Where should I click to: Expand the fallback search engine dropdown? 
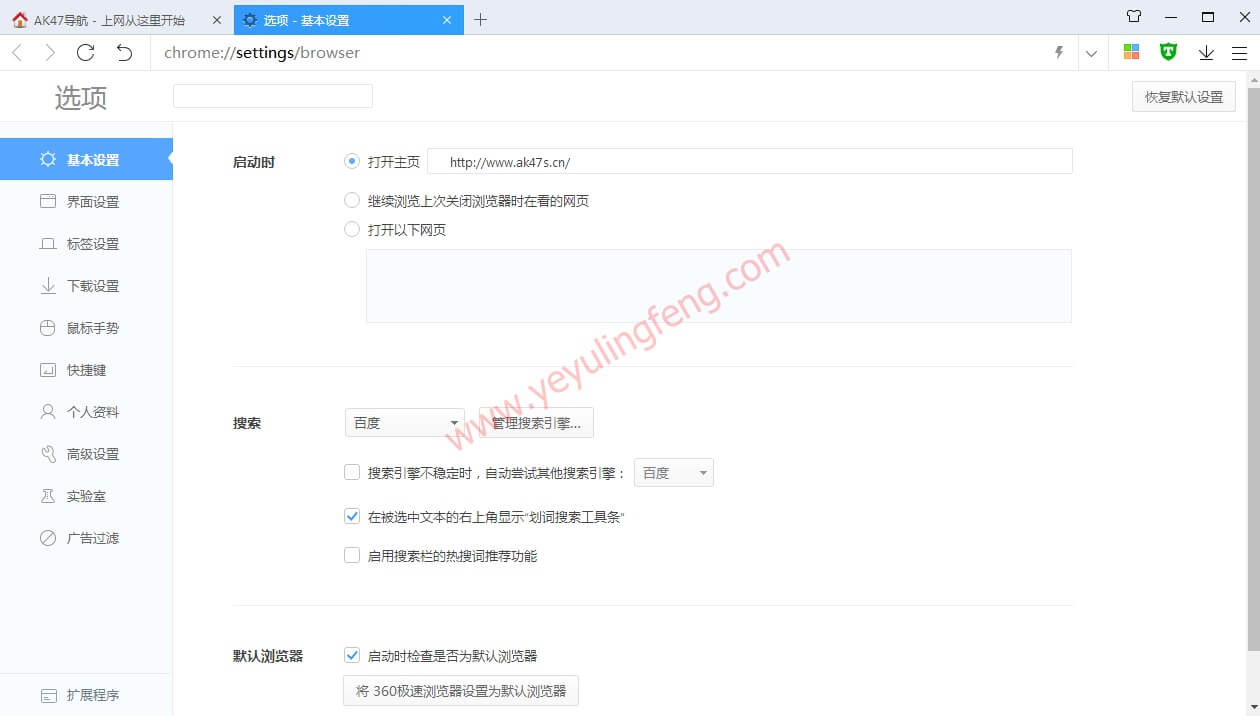[674, 473]
